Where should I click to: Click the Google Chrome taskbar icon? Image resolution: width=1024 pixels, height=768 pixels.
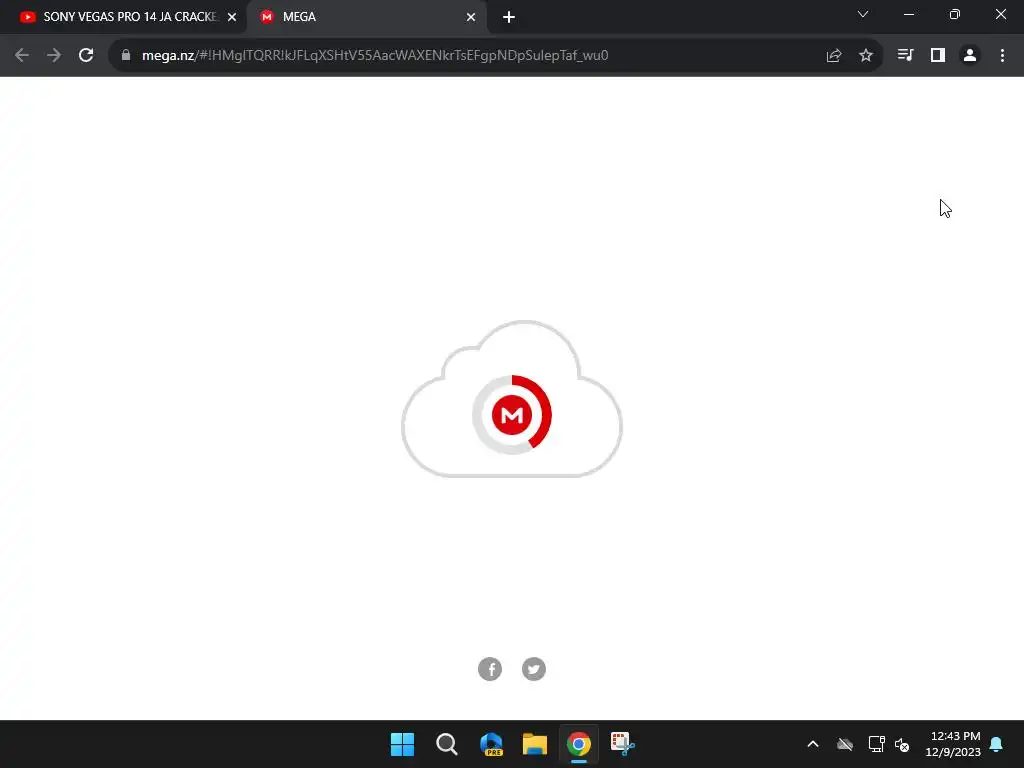coord(579,744)
